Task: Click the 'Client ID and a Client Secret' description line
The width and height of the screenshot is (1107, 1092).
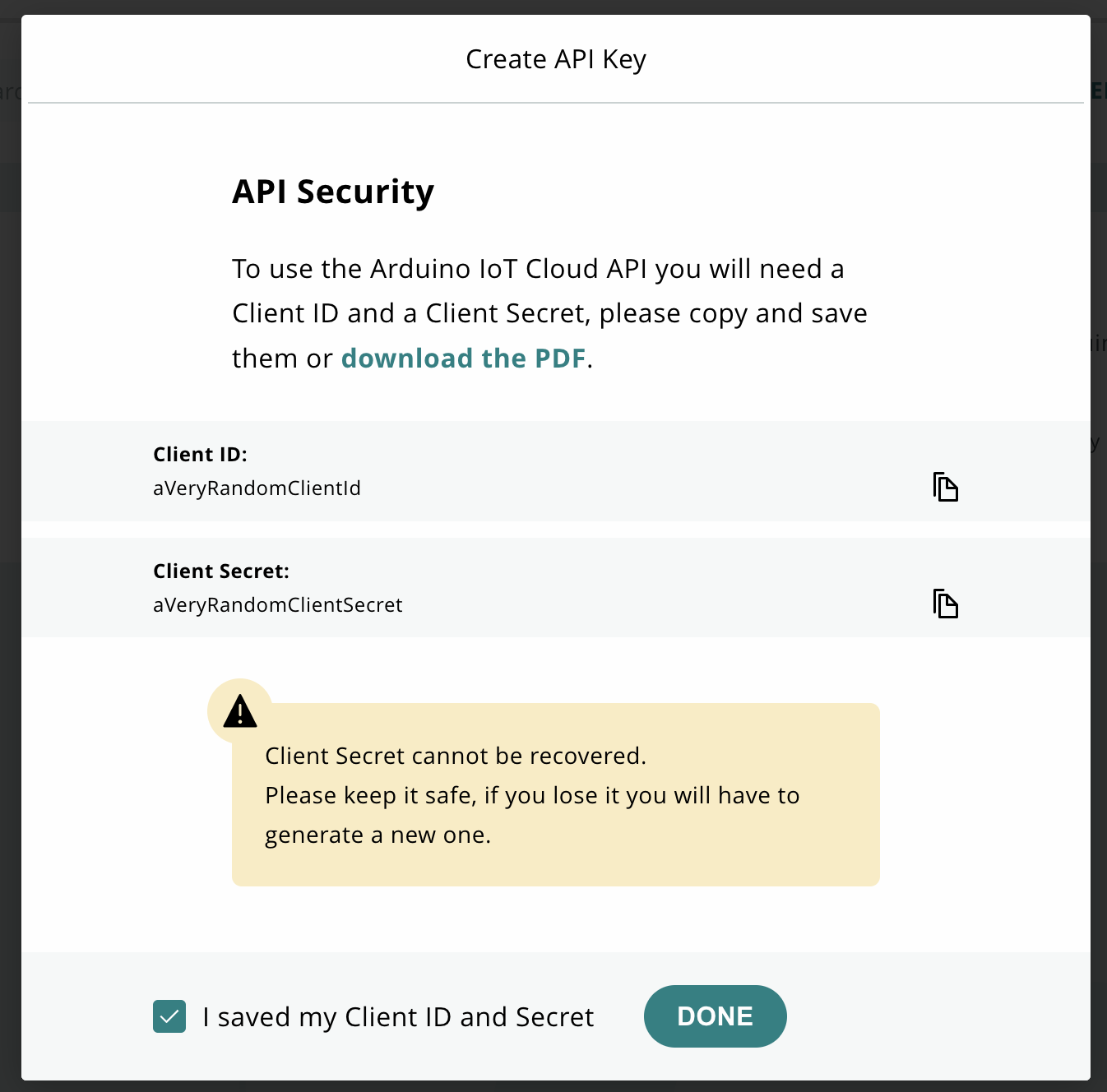Action: coord(549,313)
